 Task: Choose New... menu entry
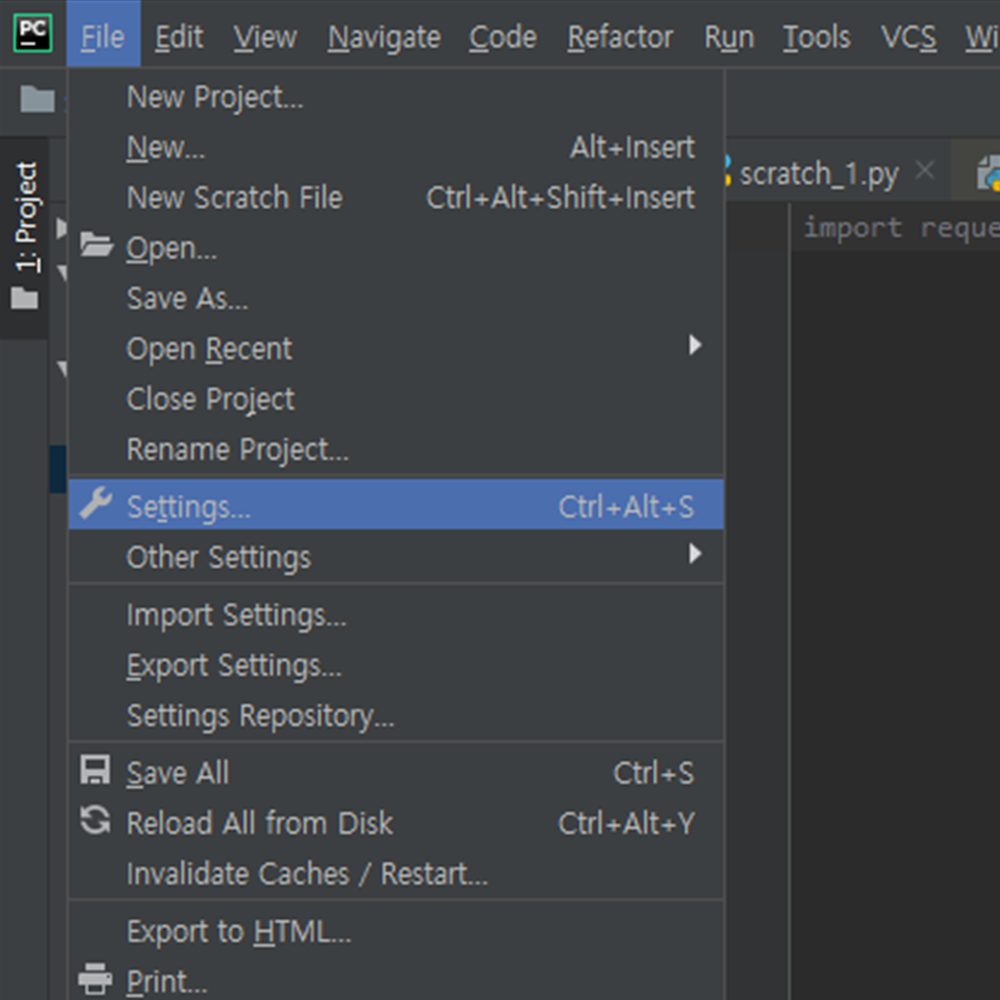point(396,147)
